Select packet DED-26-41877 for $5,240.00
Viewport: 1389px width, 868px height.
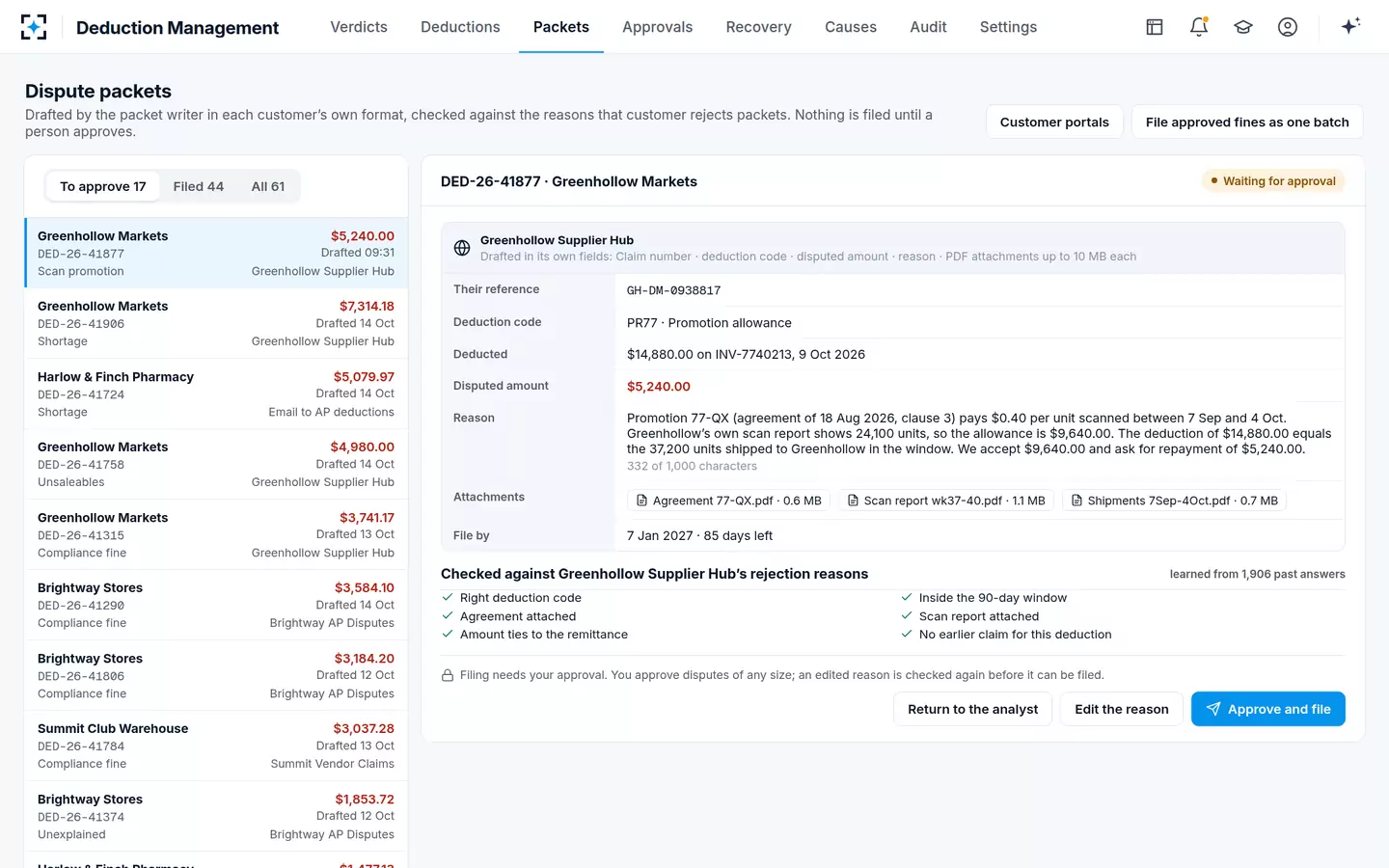coord(216,253)
